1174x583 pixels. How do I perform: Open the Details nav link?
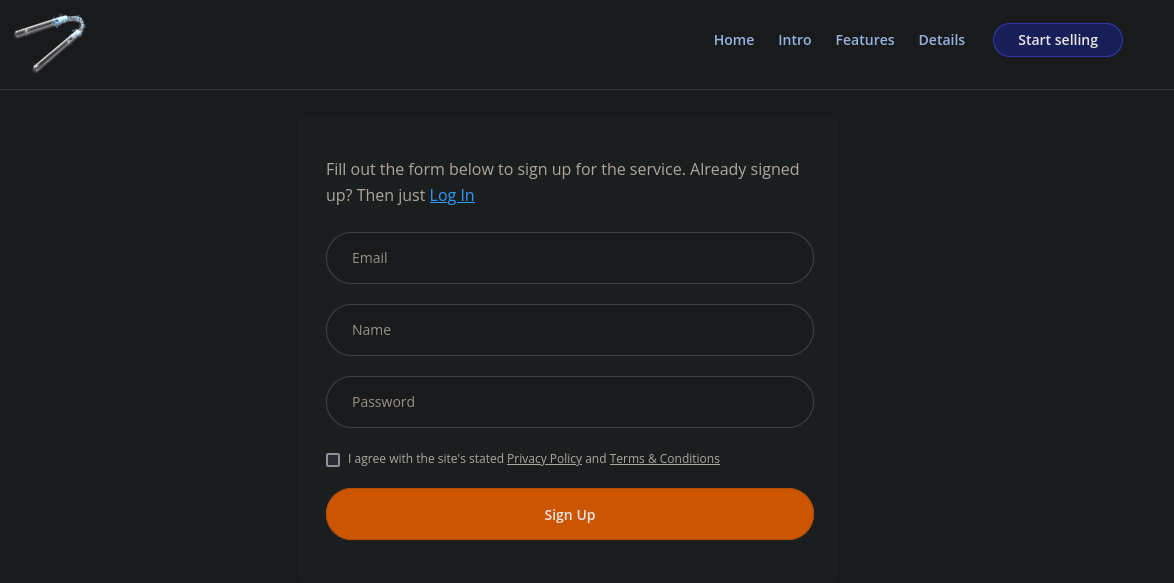point(941,40)
